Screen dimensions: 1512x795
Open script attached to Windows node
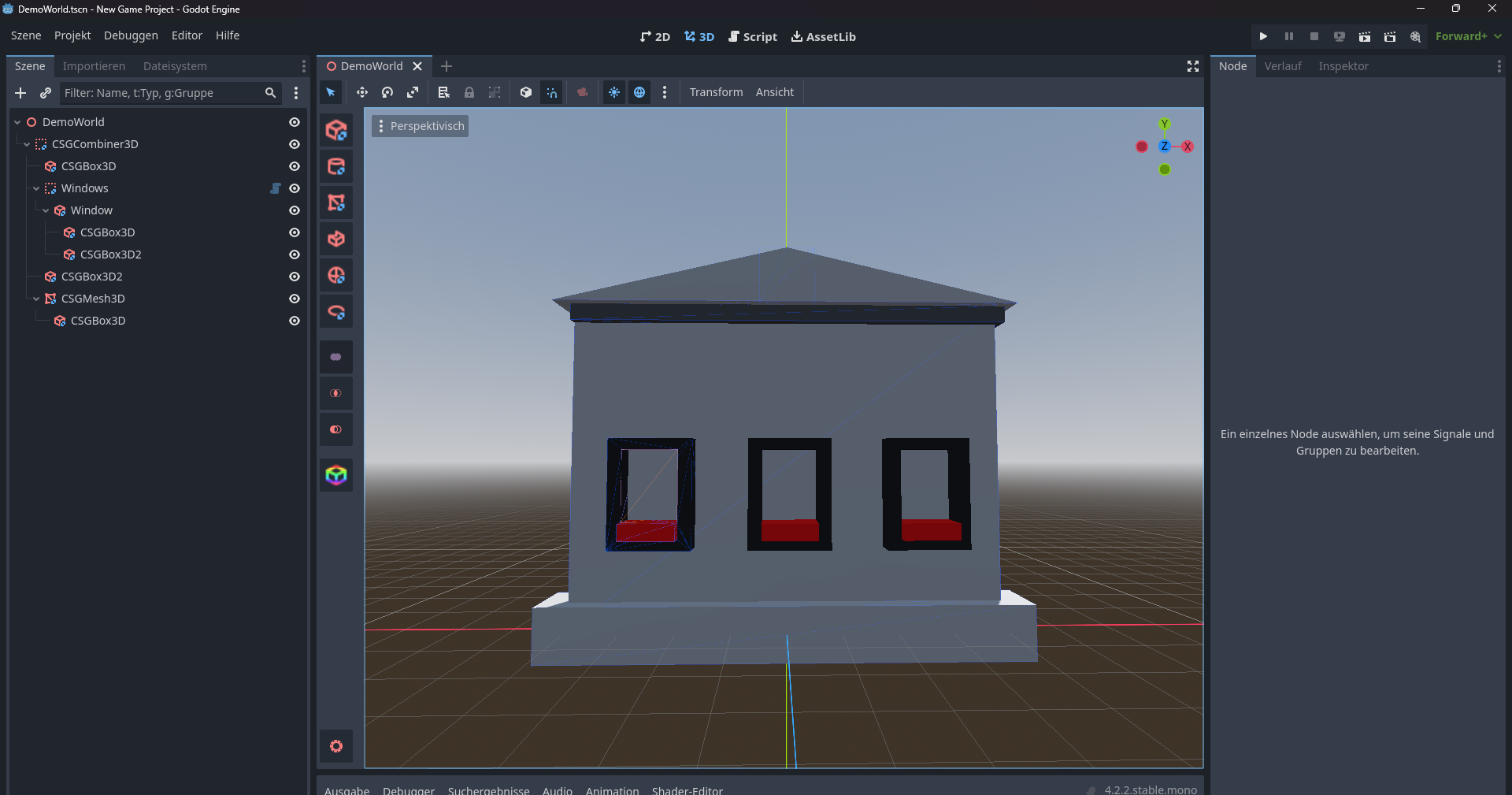coord(276,188)
